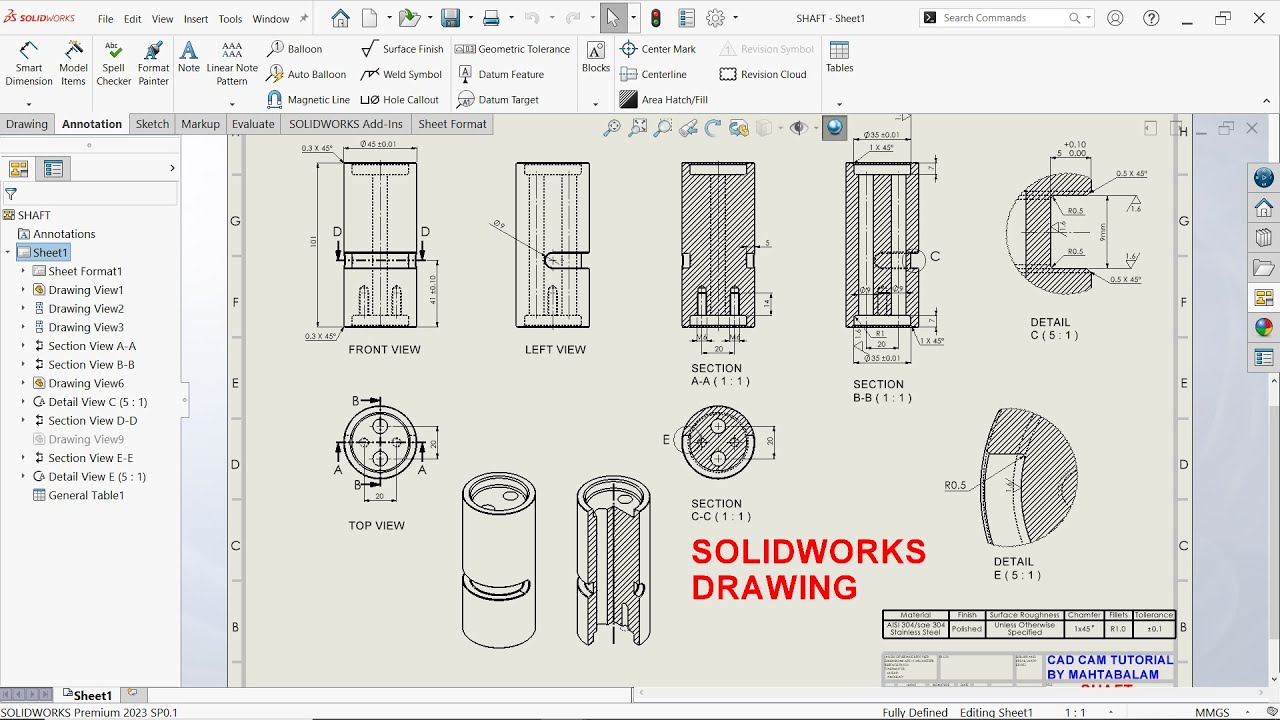The height and width of the screenshot is (720, 1280).
Task: Add a Hole Callout
Action: pyautogui.click(x=399, y=100)
